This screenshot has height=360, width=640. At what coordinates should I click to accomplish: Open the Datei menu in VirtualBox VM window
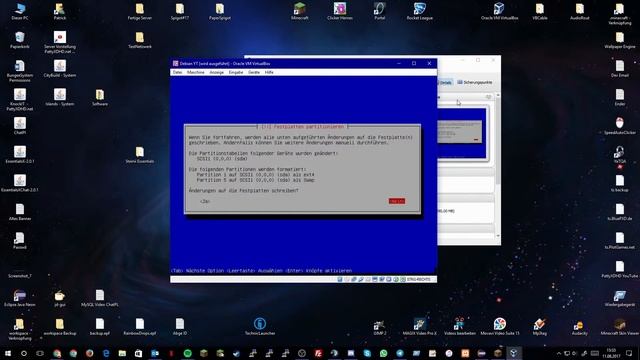[x=177, y=72]
